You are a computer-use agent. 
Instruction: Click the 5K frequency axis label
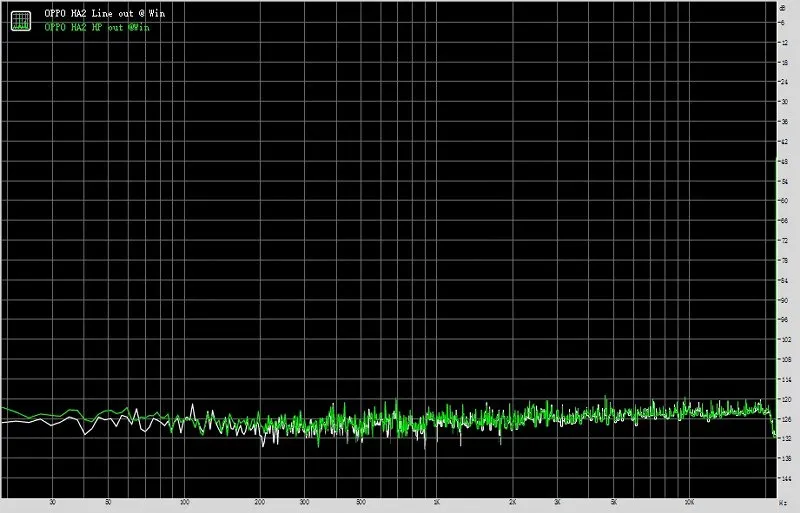pyautogui.click(x=613, y=502)
